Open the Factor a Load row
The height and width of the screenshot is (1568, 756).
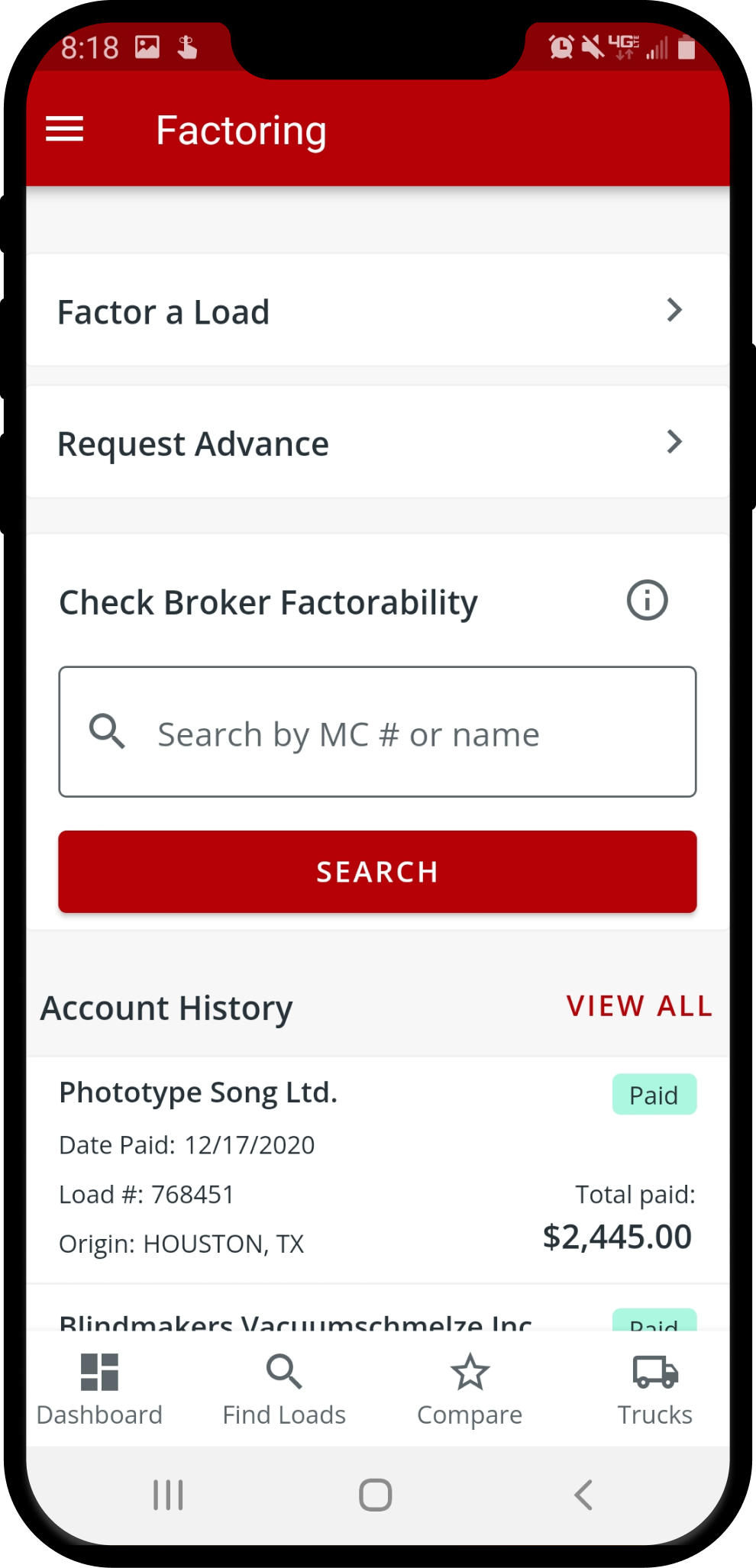click(378, 311)
